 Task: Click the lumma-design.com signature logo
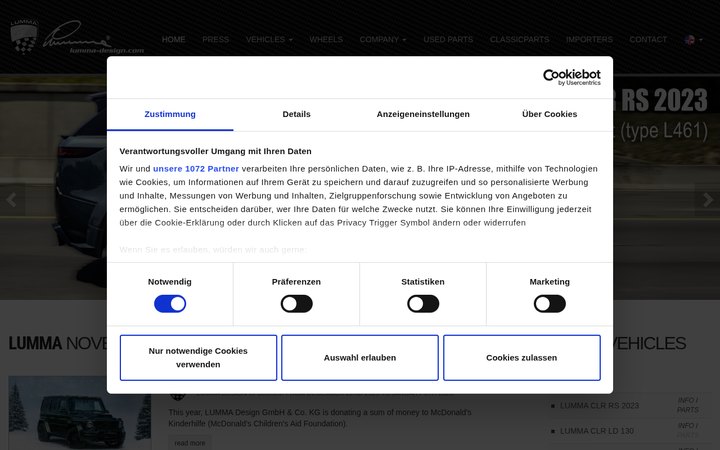[x=94, y=38]
